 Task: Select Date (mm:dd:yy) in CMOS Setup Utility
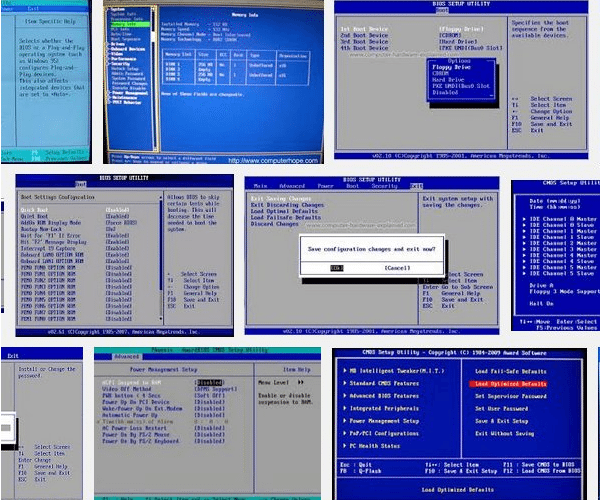tap(555, 201)
